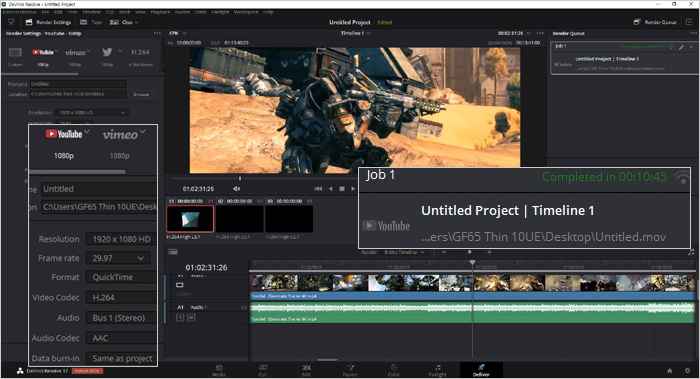This screenshot has height=379, width=700.
Task: Click the viewer scrubber bar handle
Action: 240,178
